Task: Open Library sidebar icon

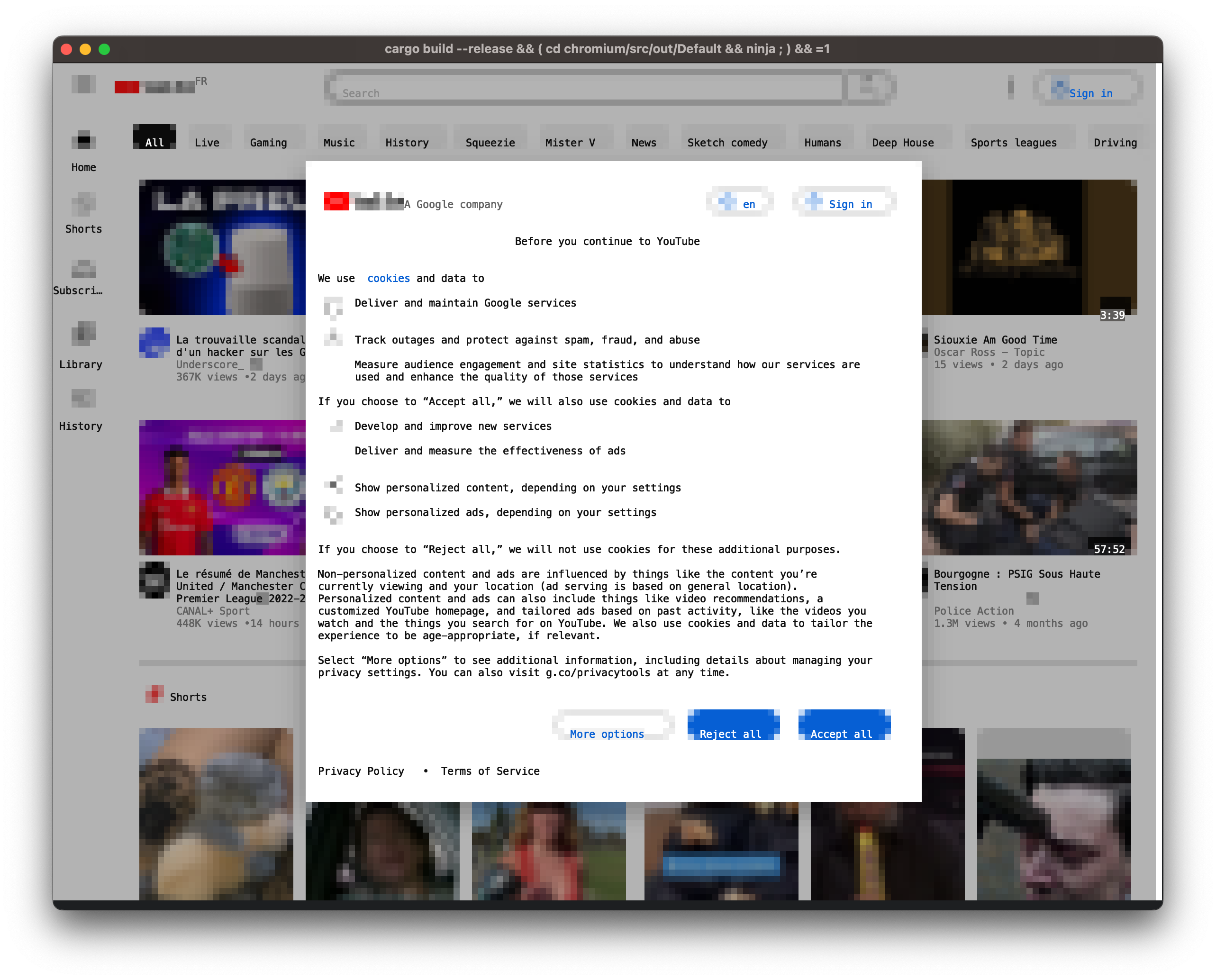Action: click(x=83, y=334)
